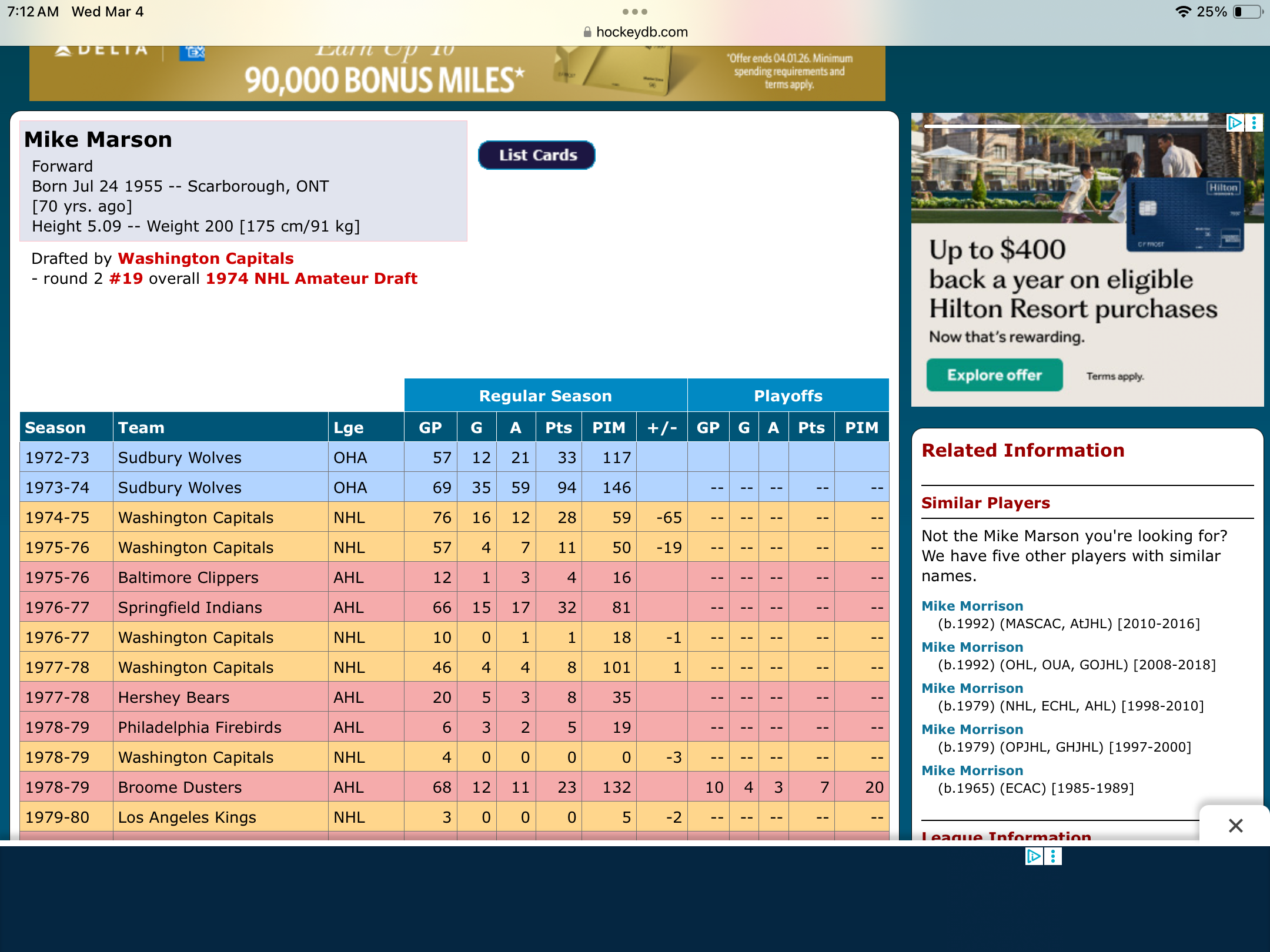
Task: Tap the Season column header
Action: 55,428
